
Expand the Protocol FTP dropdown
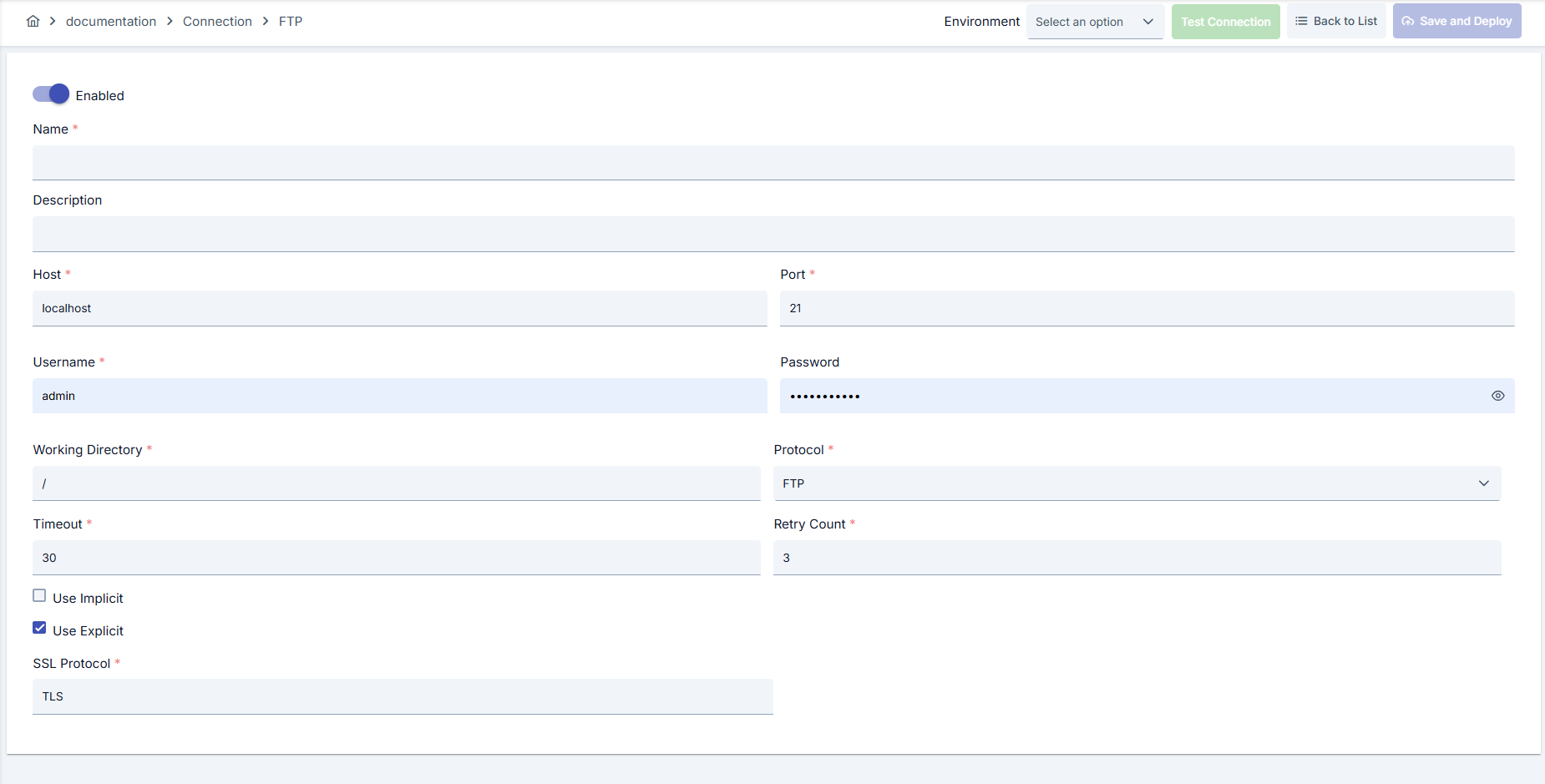point(1137,483)
